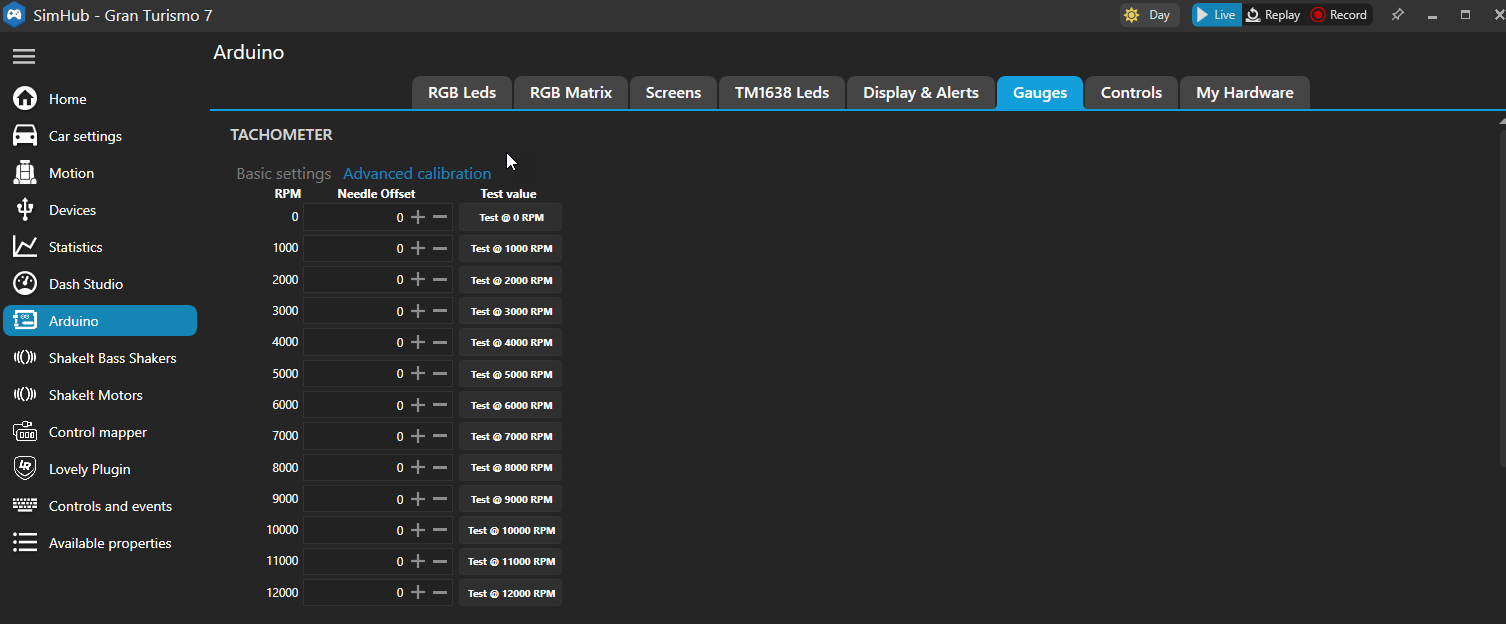Open the TM1638 Leds tab
1506x624 pixels.
(782, 92)
